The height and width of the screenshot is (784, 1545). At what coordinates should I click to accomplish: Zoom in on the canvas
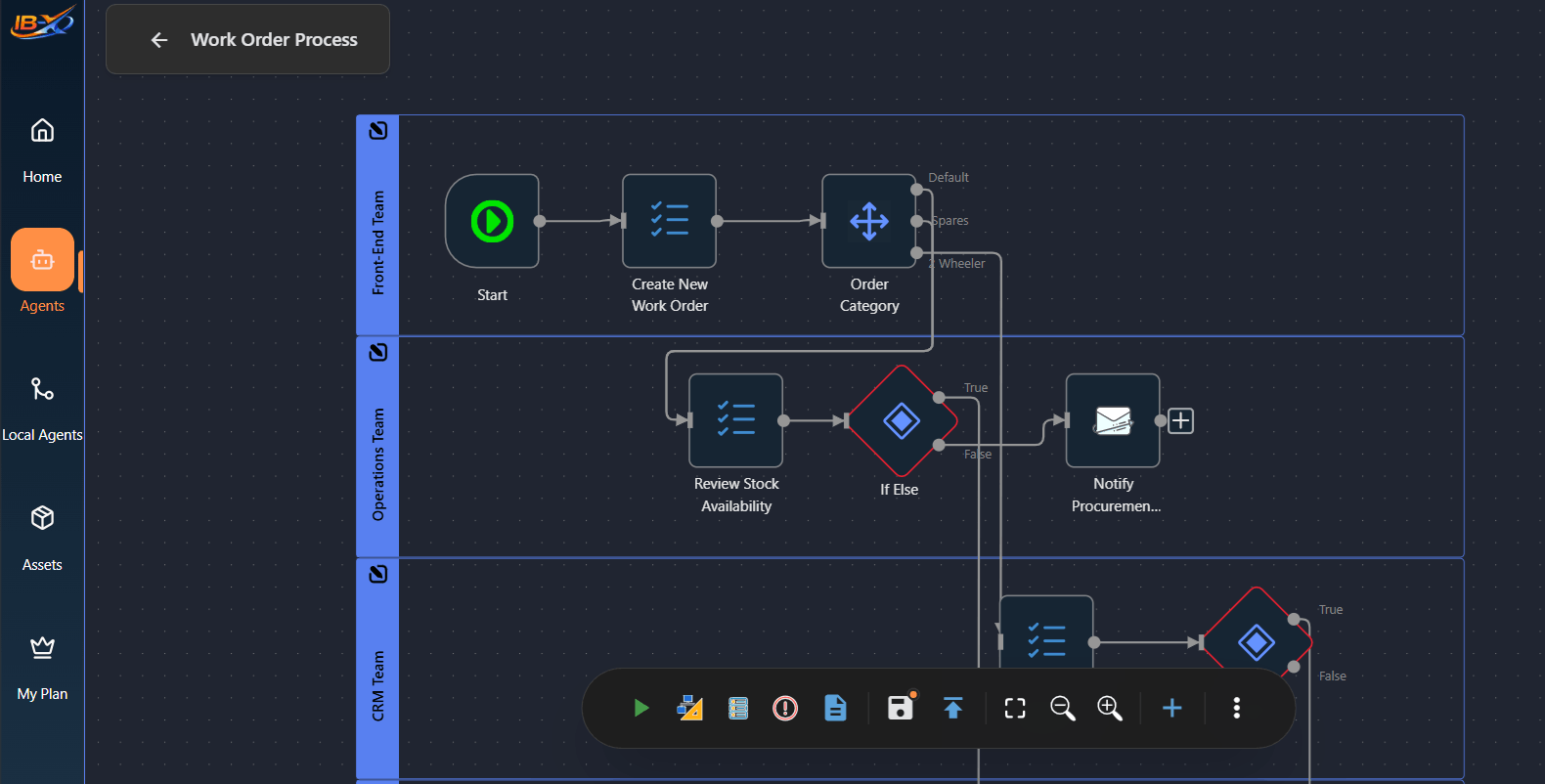[x=1109, y=708]
